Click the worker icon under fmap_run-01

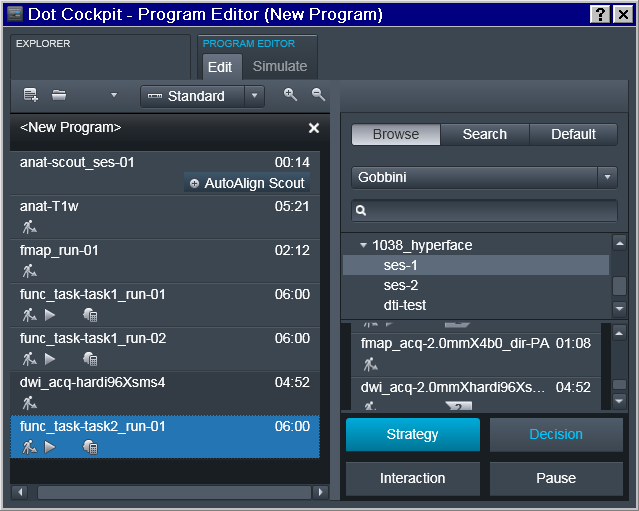[29, 271]
